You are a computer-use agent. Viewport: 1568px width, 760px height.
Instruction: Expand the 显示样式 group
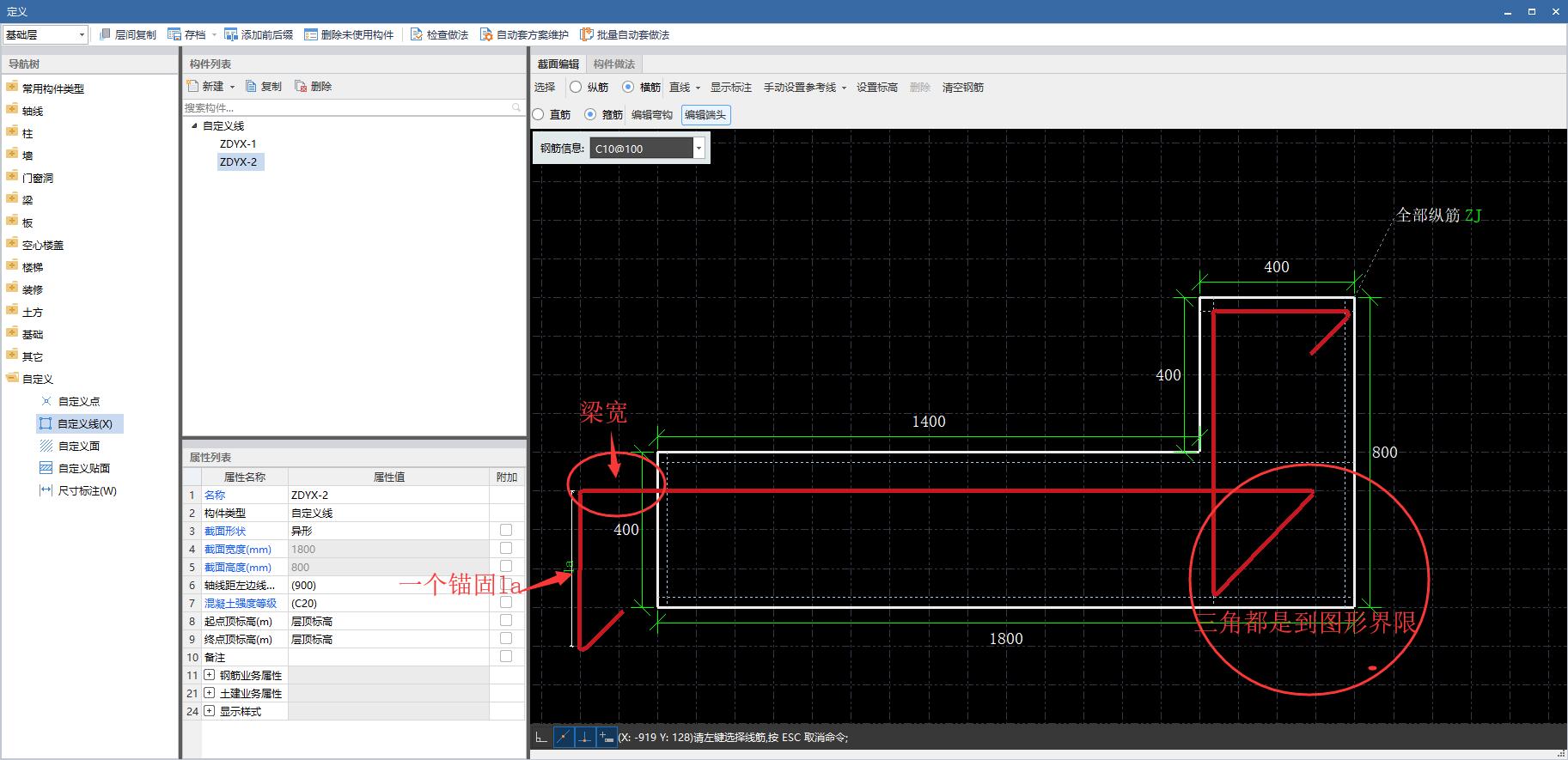(x=209, y=711)
